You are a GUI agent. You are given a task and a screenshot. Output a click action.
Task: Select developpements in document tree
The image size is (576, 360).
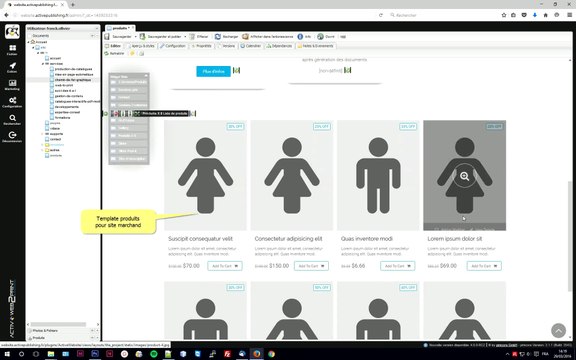point(66,107)
